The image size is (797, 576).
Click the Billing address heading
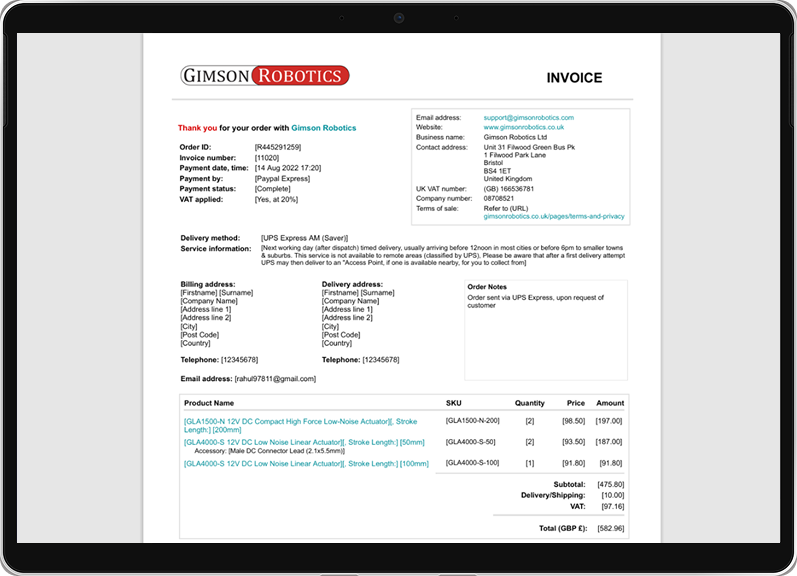[207, 284]
